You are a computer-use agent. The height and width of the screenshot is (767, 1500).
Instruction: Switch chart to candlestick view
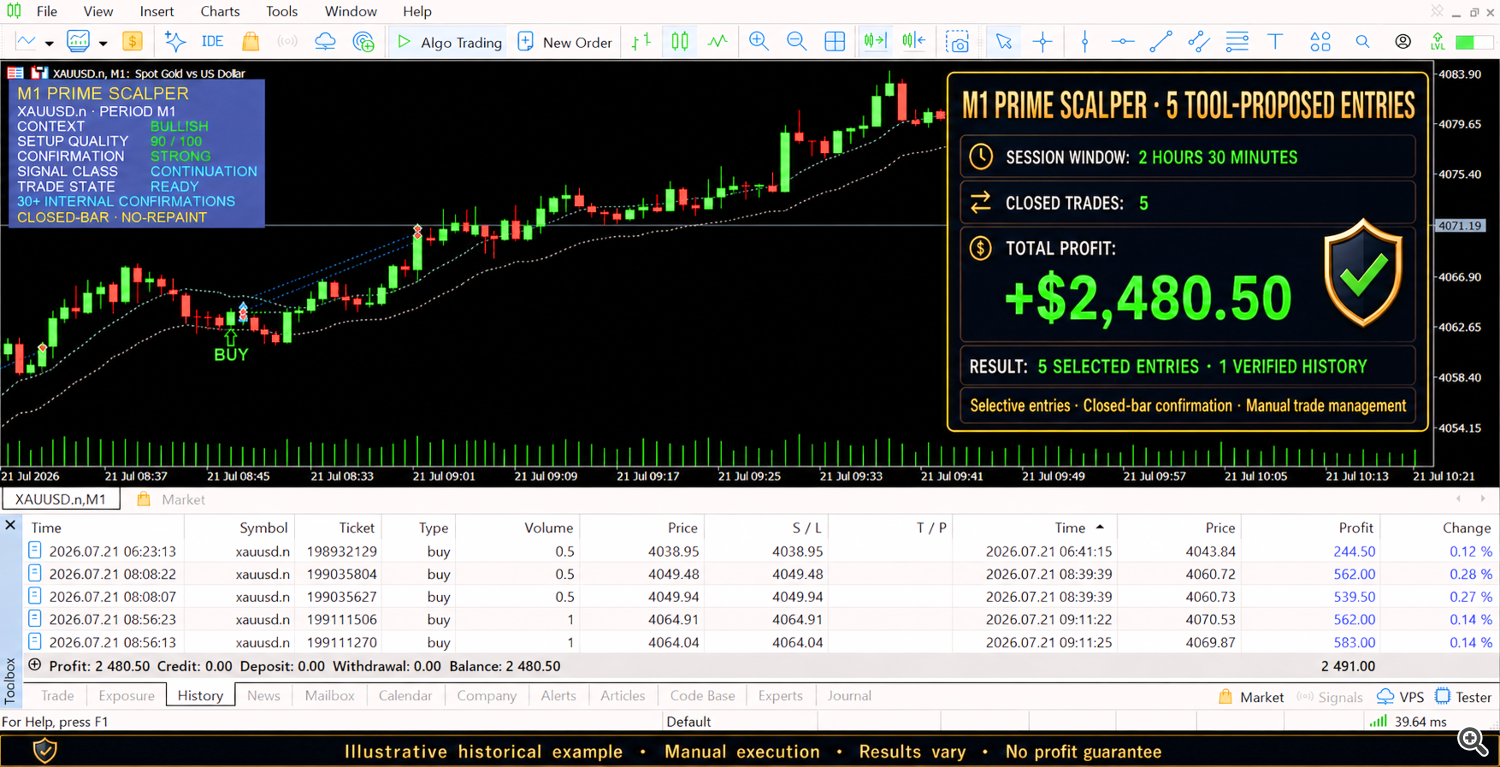(x=680, y=41)
